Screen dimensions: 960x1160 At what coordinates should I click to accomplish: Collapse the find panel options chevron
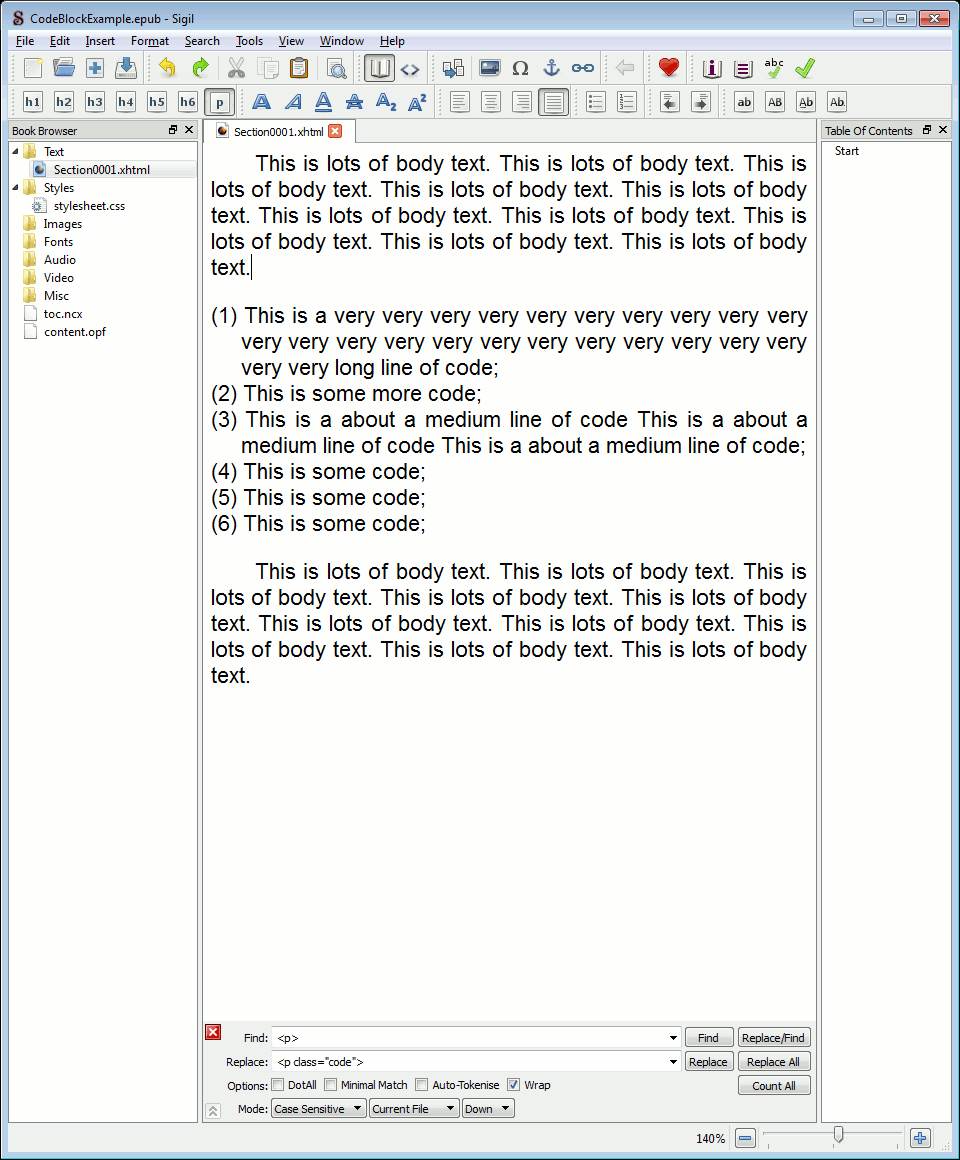click(x=213, y=1110)
